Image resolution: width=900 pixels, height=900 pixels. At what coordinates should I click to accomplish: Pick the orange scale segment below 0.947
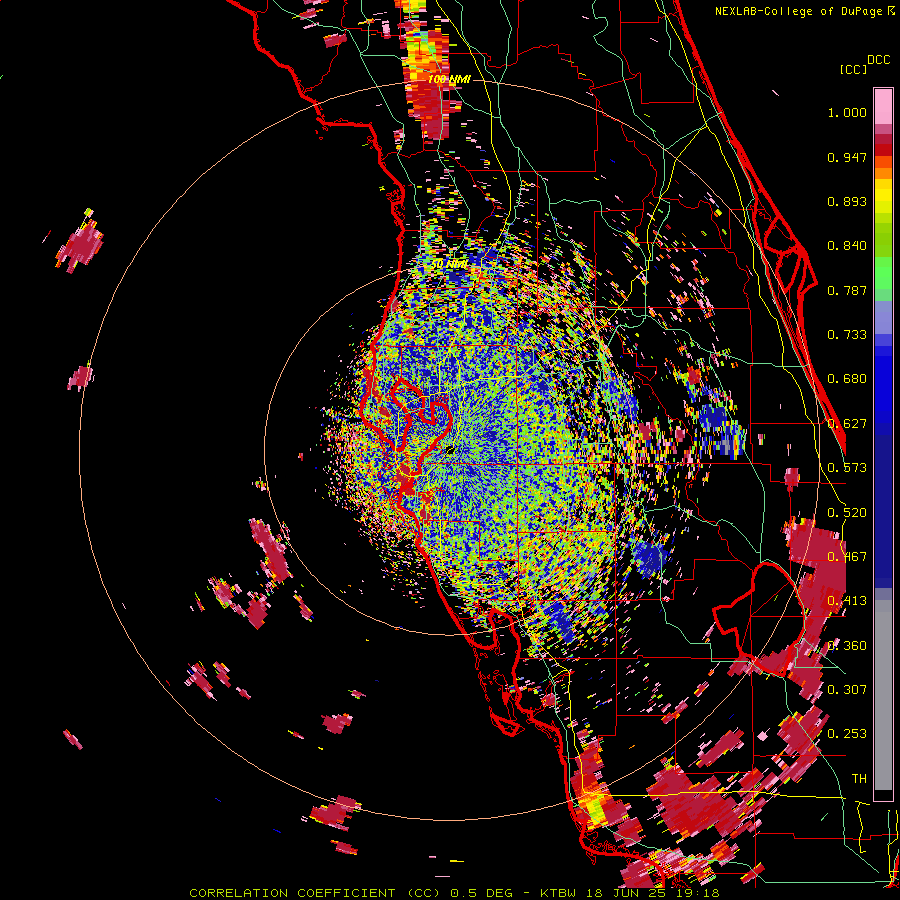tap(883, 173)
